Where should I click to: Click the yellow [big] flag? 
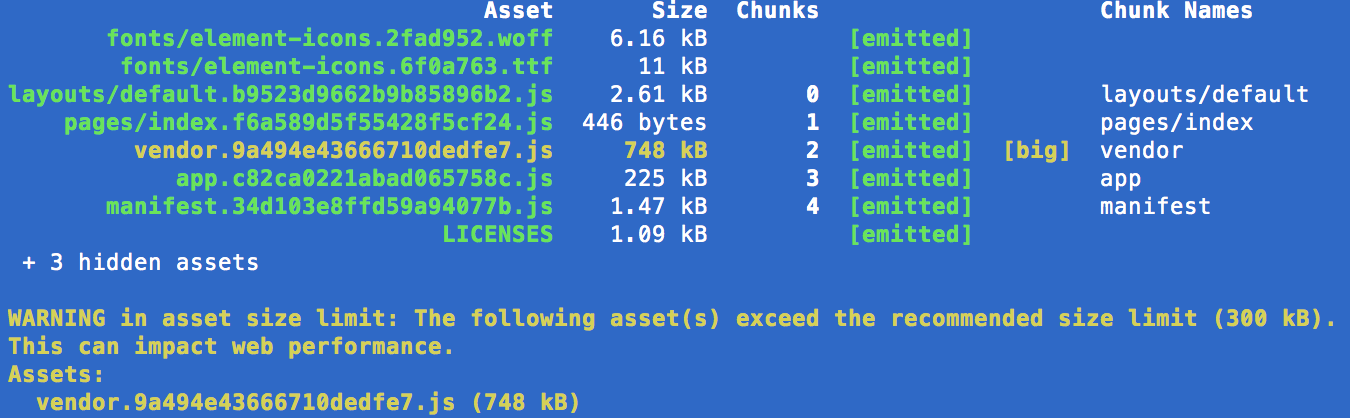coord(1037,151)
